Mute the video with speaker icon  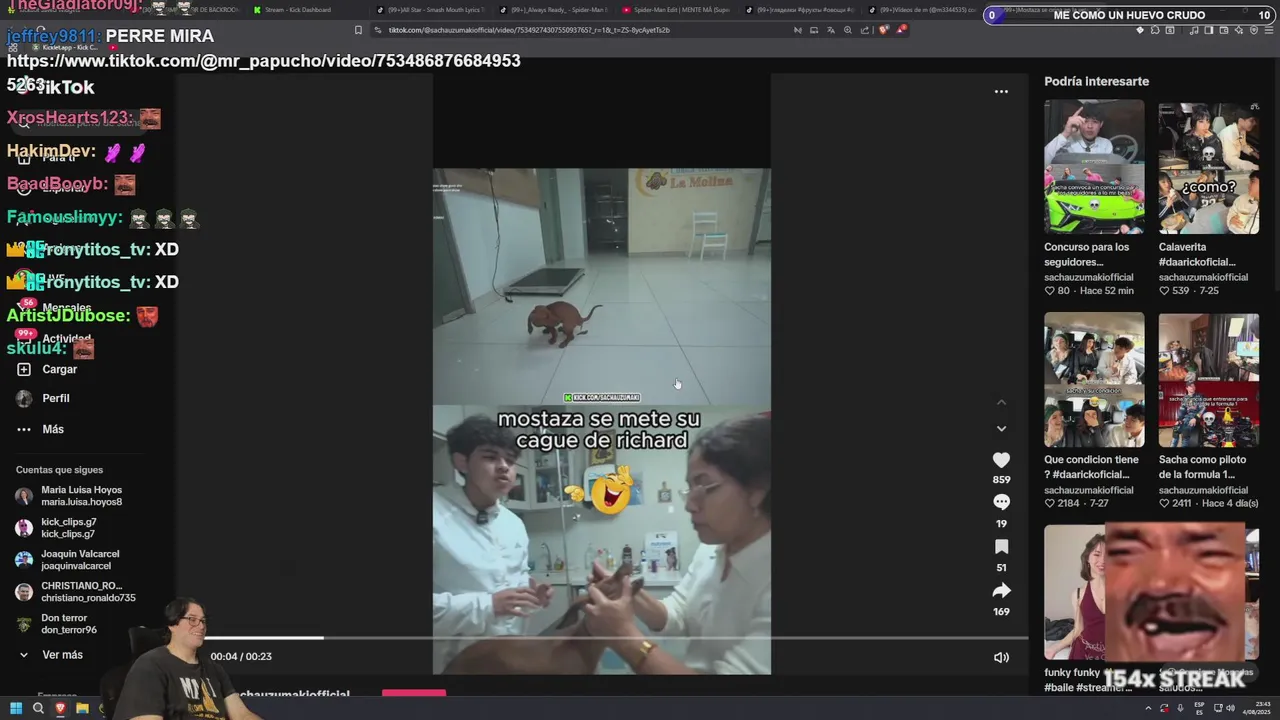[x=1001, y=657]
